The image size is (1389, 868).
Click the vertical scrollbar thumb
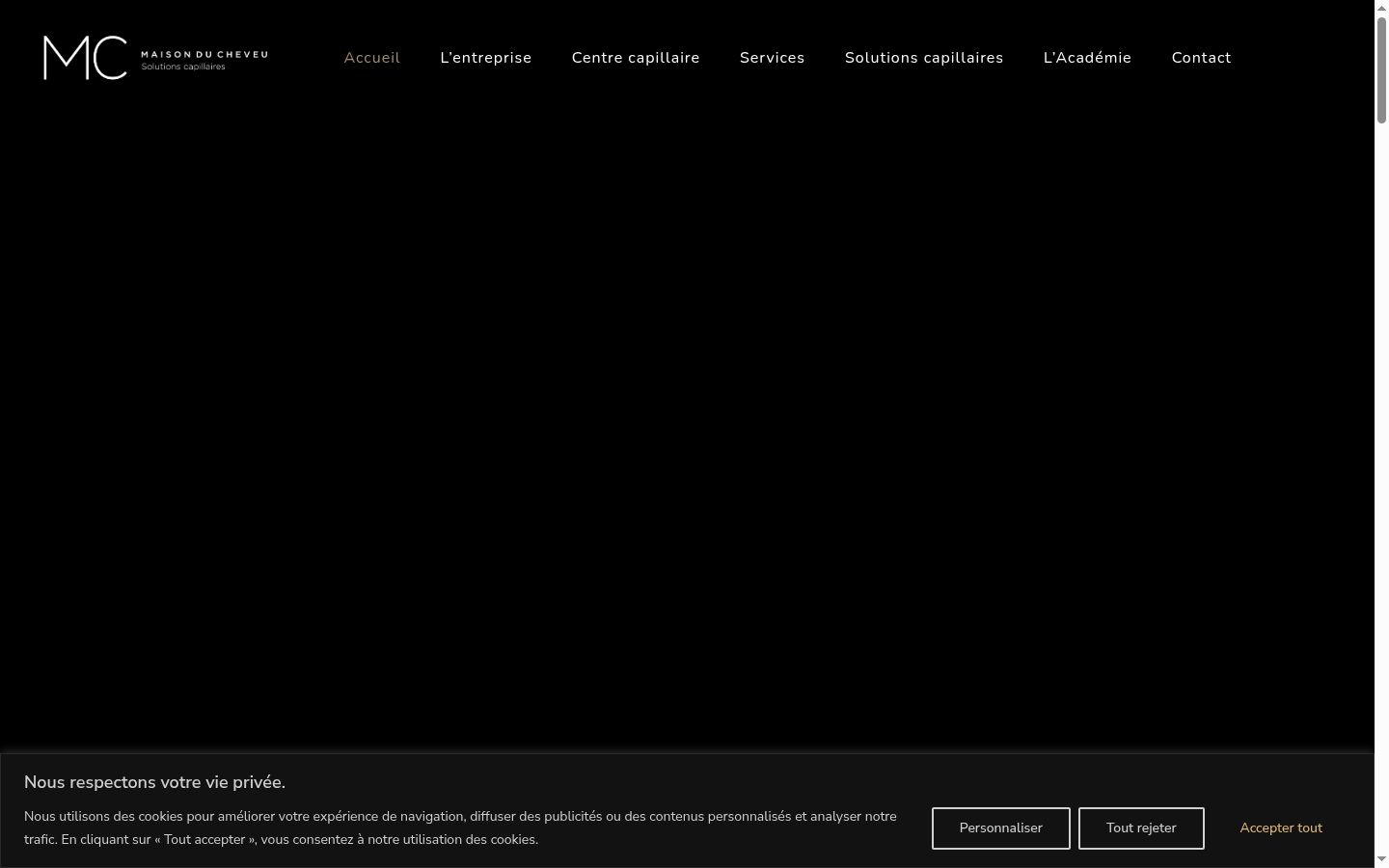click(1381, 69)
